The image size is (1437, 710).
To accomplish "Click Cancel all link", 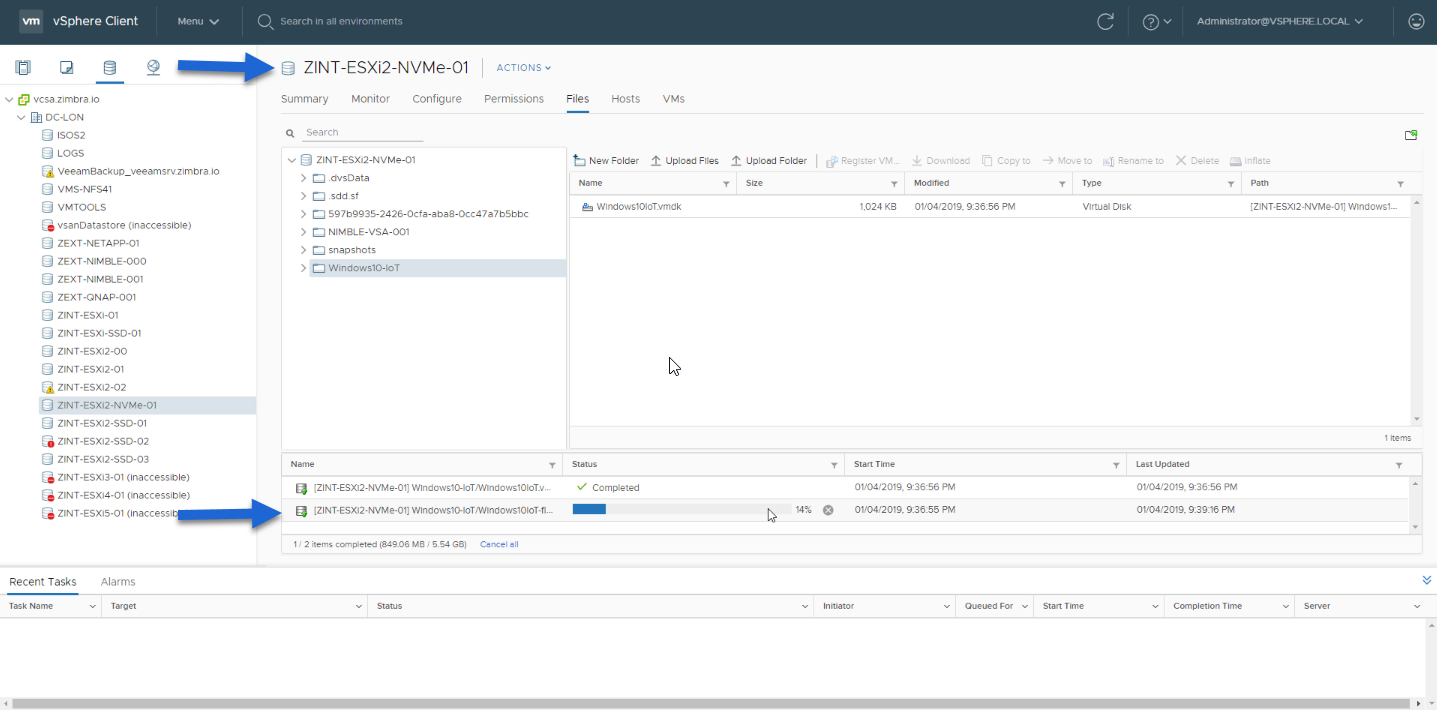I will 499,544.
